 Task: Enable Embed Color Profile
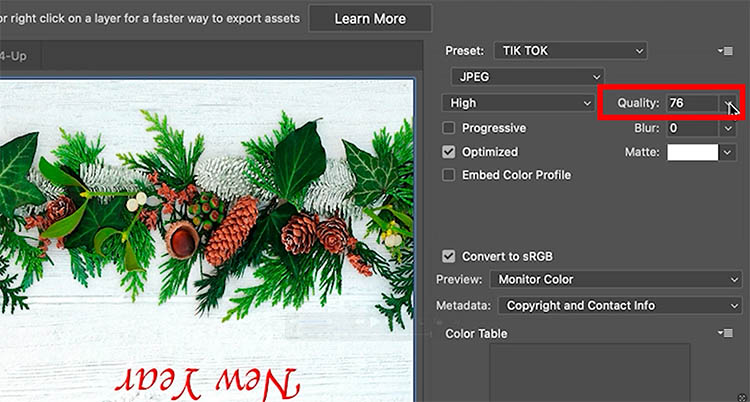(x=449, y=175)
